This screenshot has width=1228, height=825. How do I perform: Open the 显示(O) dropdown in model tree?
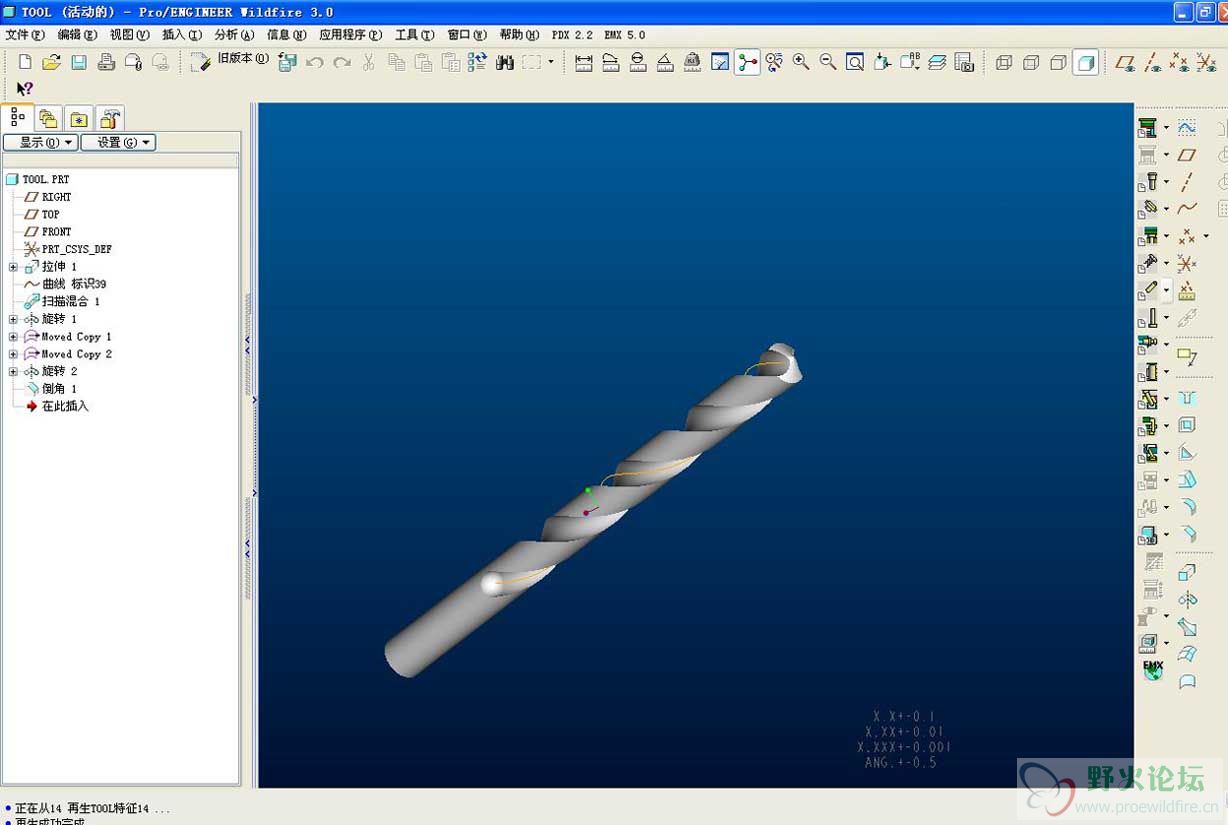pos(41,143)
